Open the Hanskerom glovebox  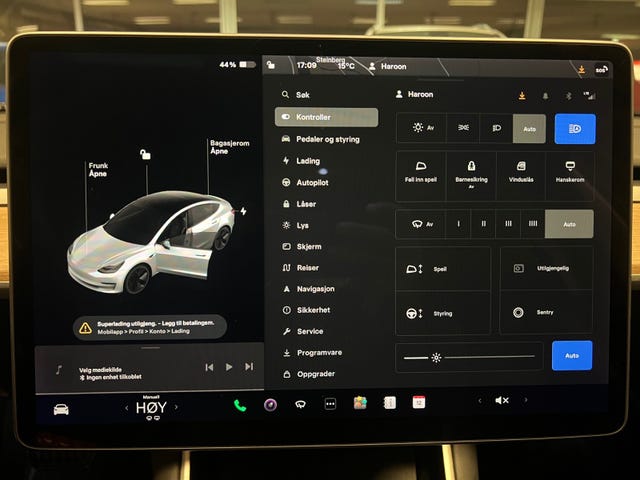pos(570,176)
